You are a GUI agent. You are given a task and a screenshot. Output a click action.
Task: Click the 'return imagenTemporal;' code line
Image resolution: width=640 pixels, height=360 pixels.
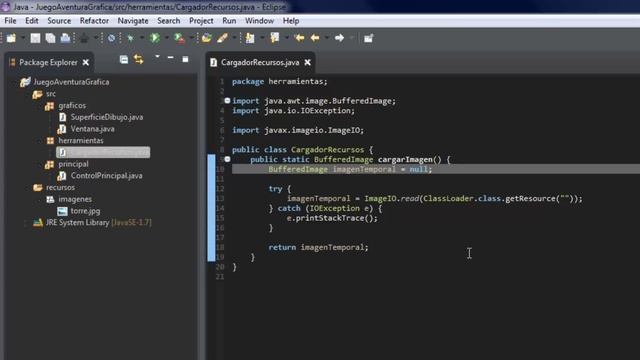click(x=318, y=247)
